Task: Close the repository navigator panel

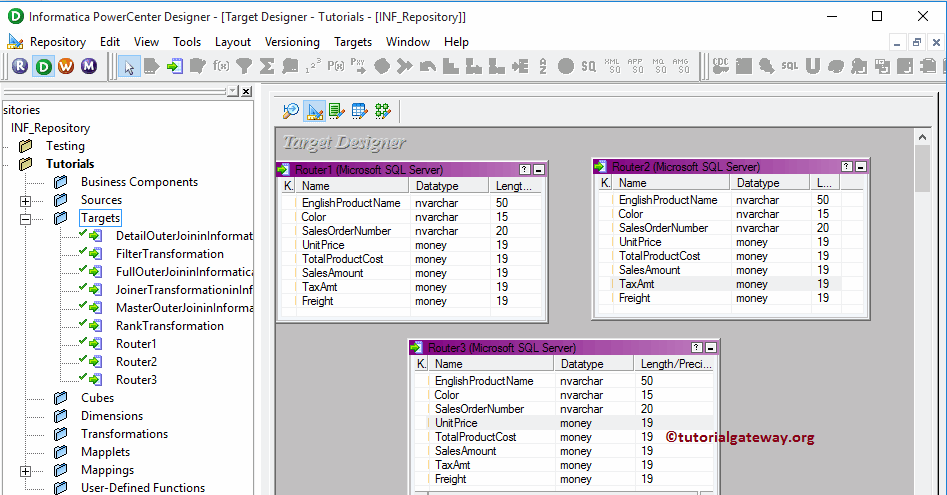Action: point(246,91)
